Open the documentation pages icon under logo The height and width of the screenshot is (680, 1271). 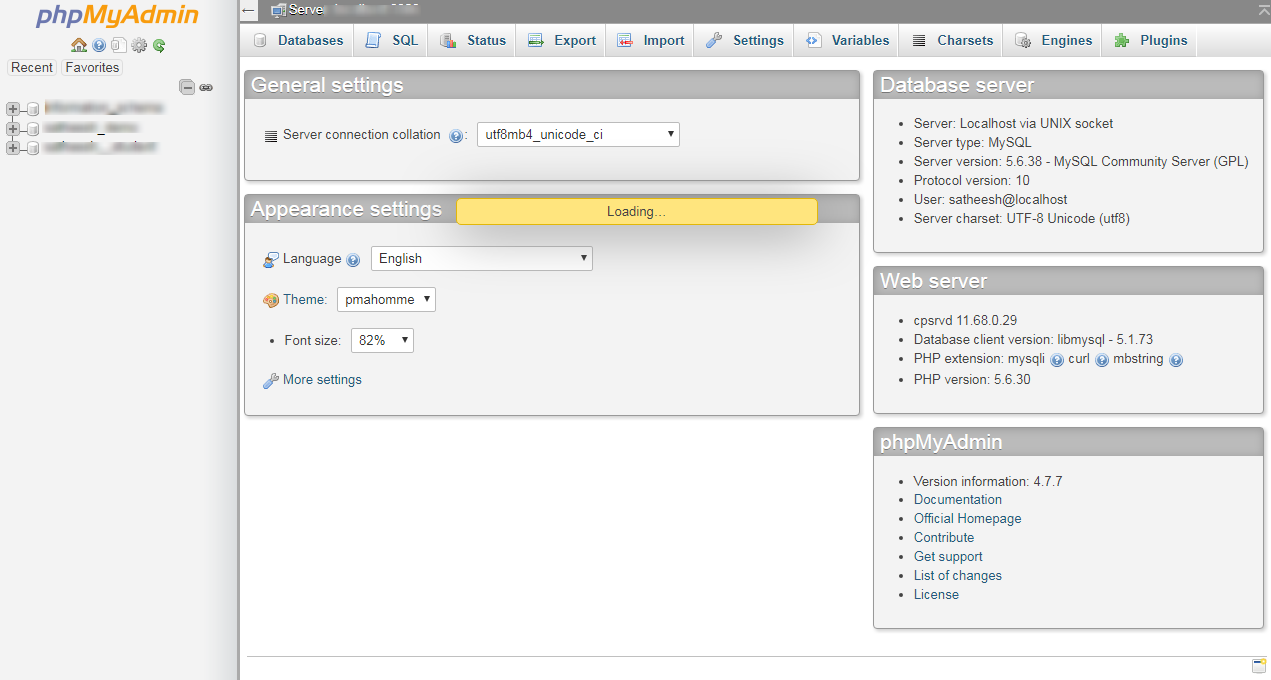pyautogui.click(x=119, y=45)
